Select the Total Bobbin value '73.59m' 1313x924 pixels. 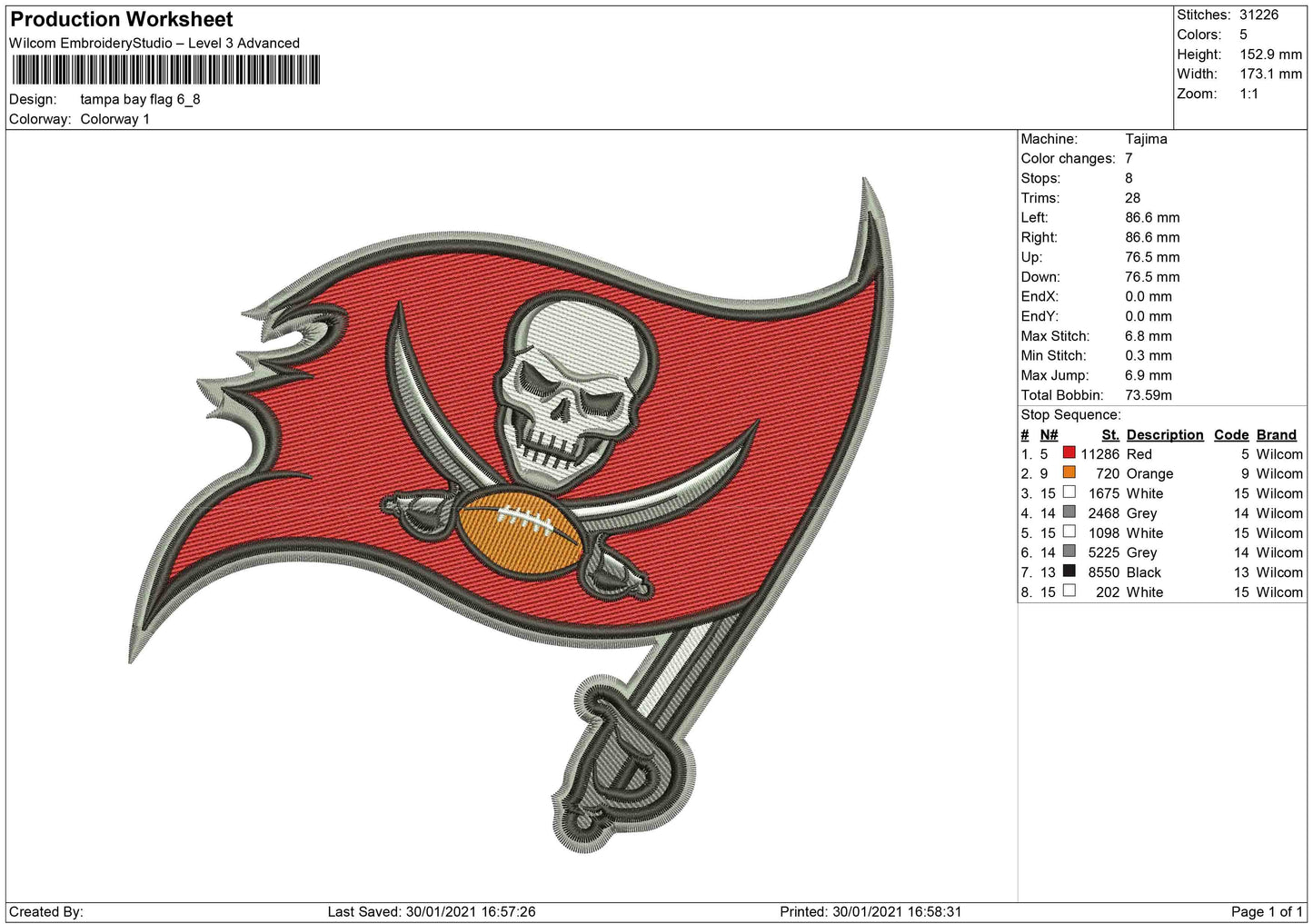point(1149,395)
